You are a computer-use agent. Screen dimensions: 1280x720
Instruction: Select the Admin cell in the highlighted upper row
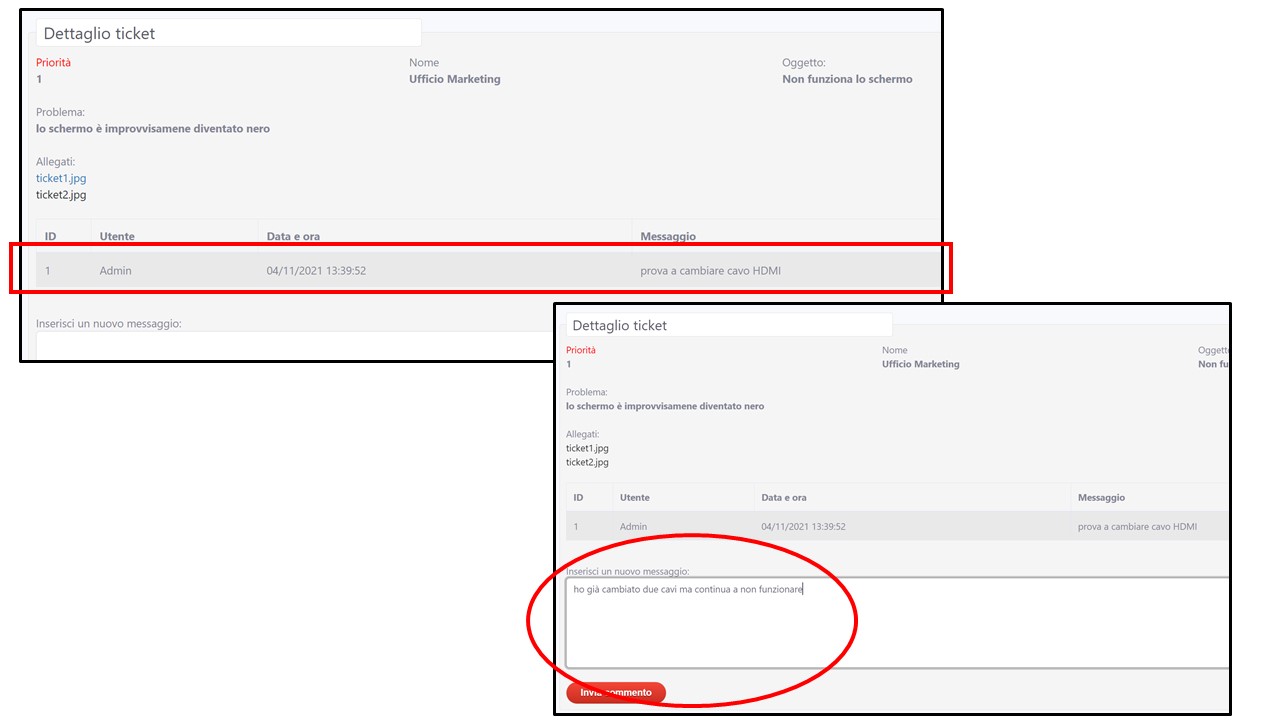point(115,270)
